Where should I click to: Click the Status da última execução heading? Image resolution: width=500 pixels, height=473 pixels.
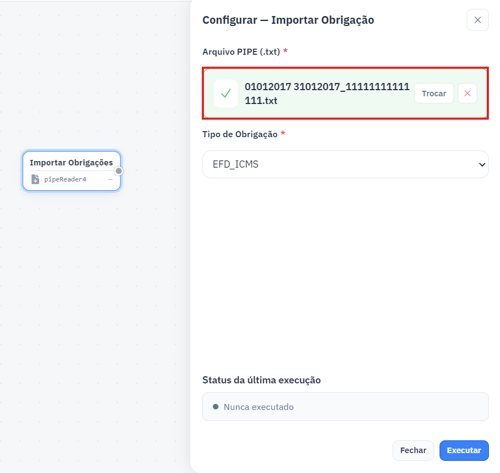[x=261, y=380]
